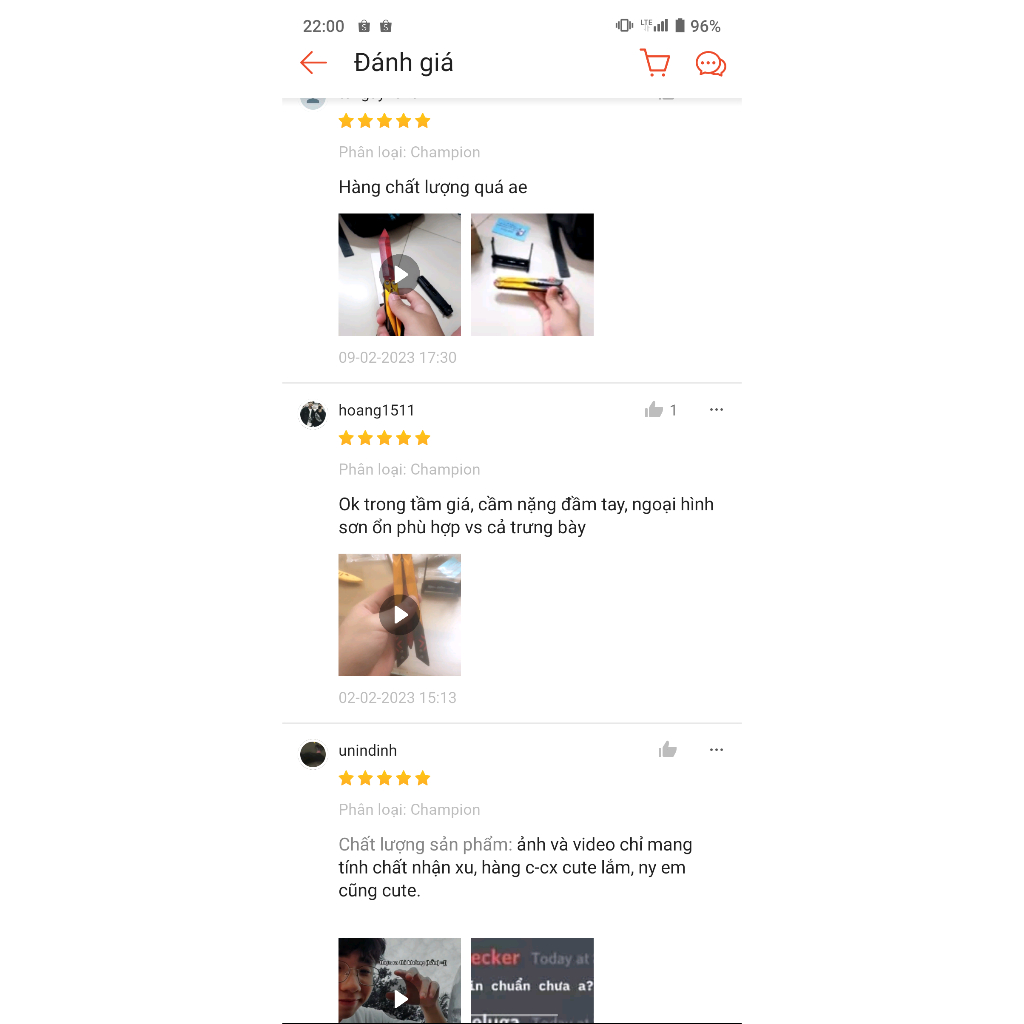Open the shopping cart
This screenshot has height=1024, width=1024.
655,63
